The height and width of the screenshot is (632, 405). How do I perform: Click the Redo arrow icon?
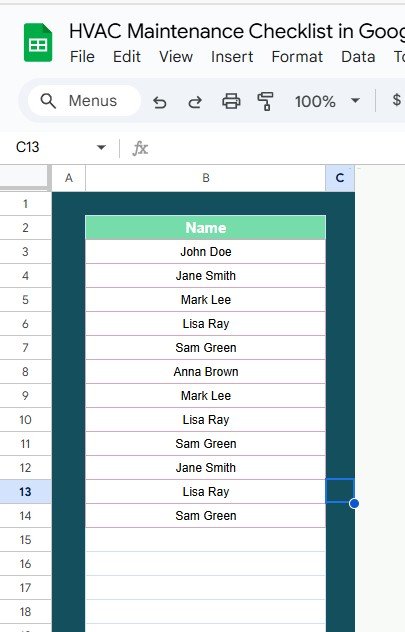(195, 101)
